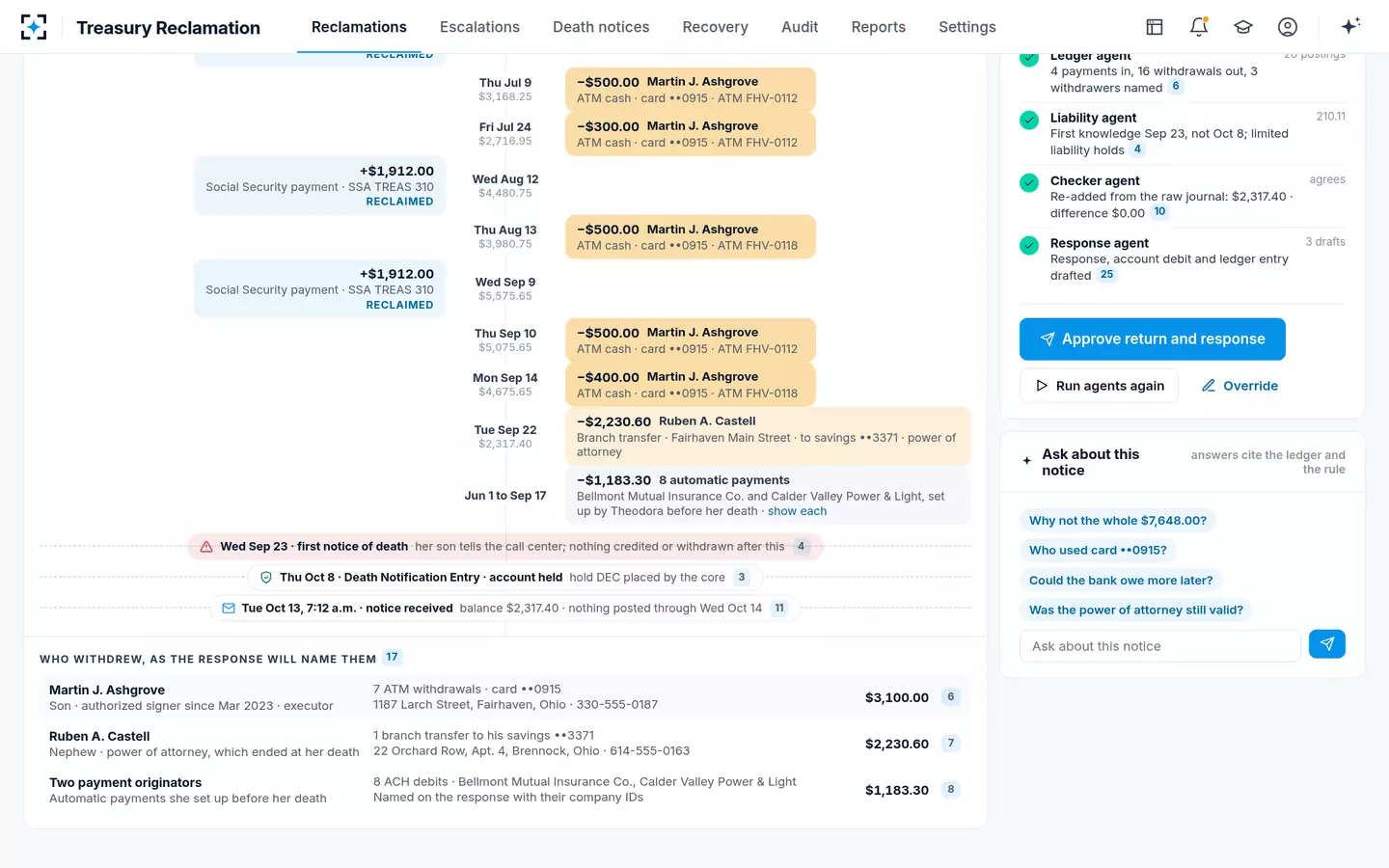Open the Reports tab

pos(878,27)
